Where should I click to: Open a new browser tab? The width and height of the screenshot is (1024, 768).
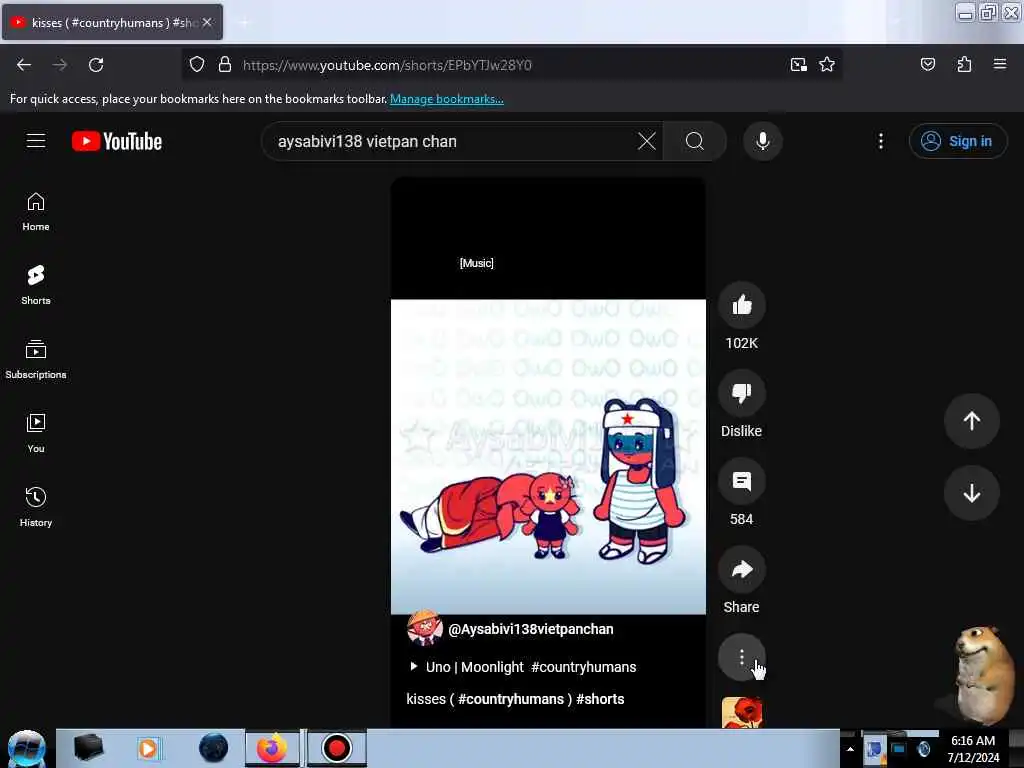(x=244, y=22)
